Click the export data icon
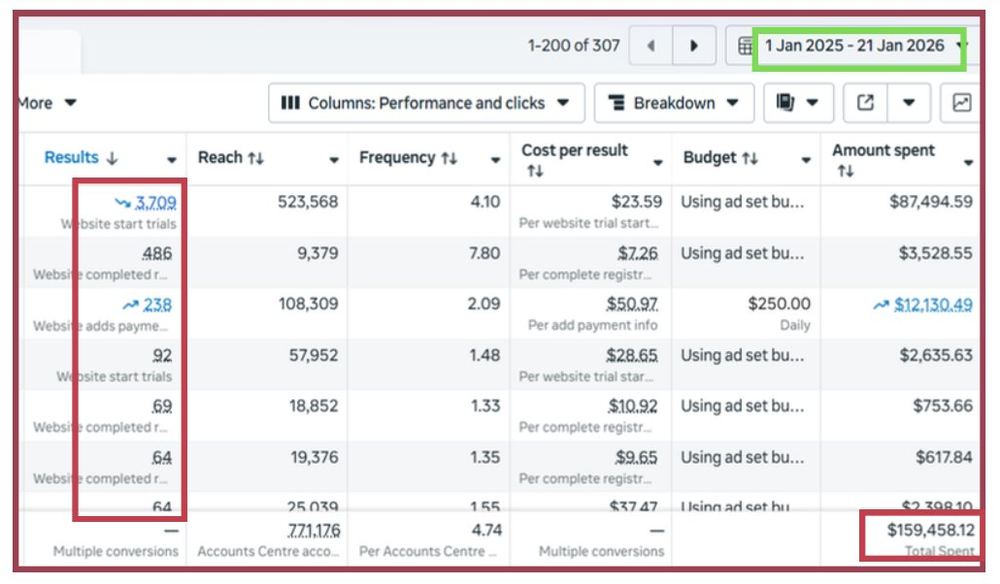This screenshot has height=584, width=1000. 865,103
